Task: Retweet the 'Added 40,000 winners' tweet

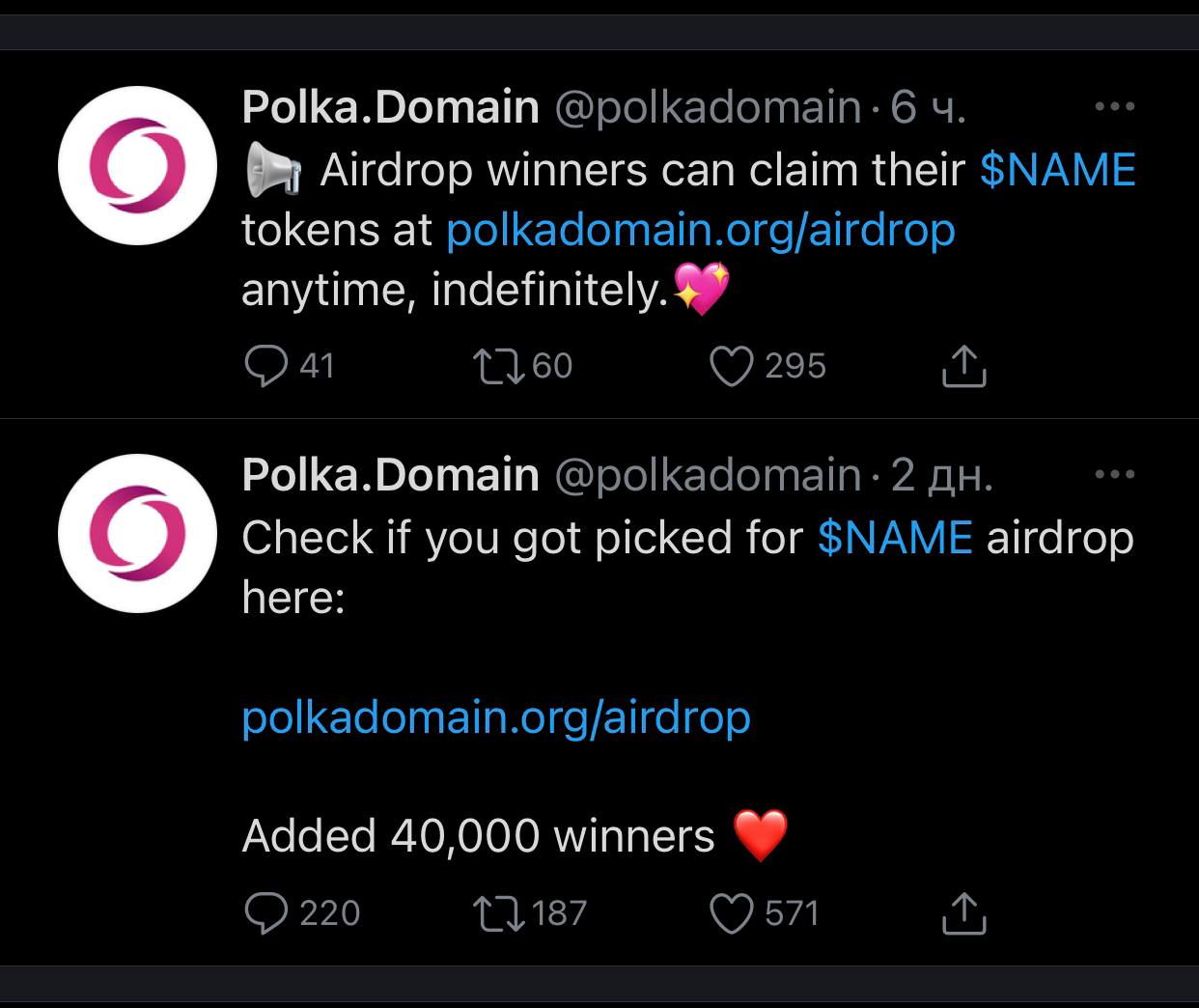Action: click(499, 913)
